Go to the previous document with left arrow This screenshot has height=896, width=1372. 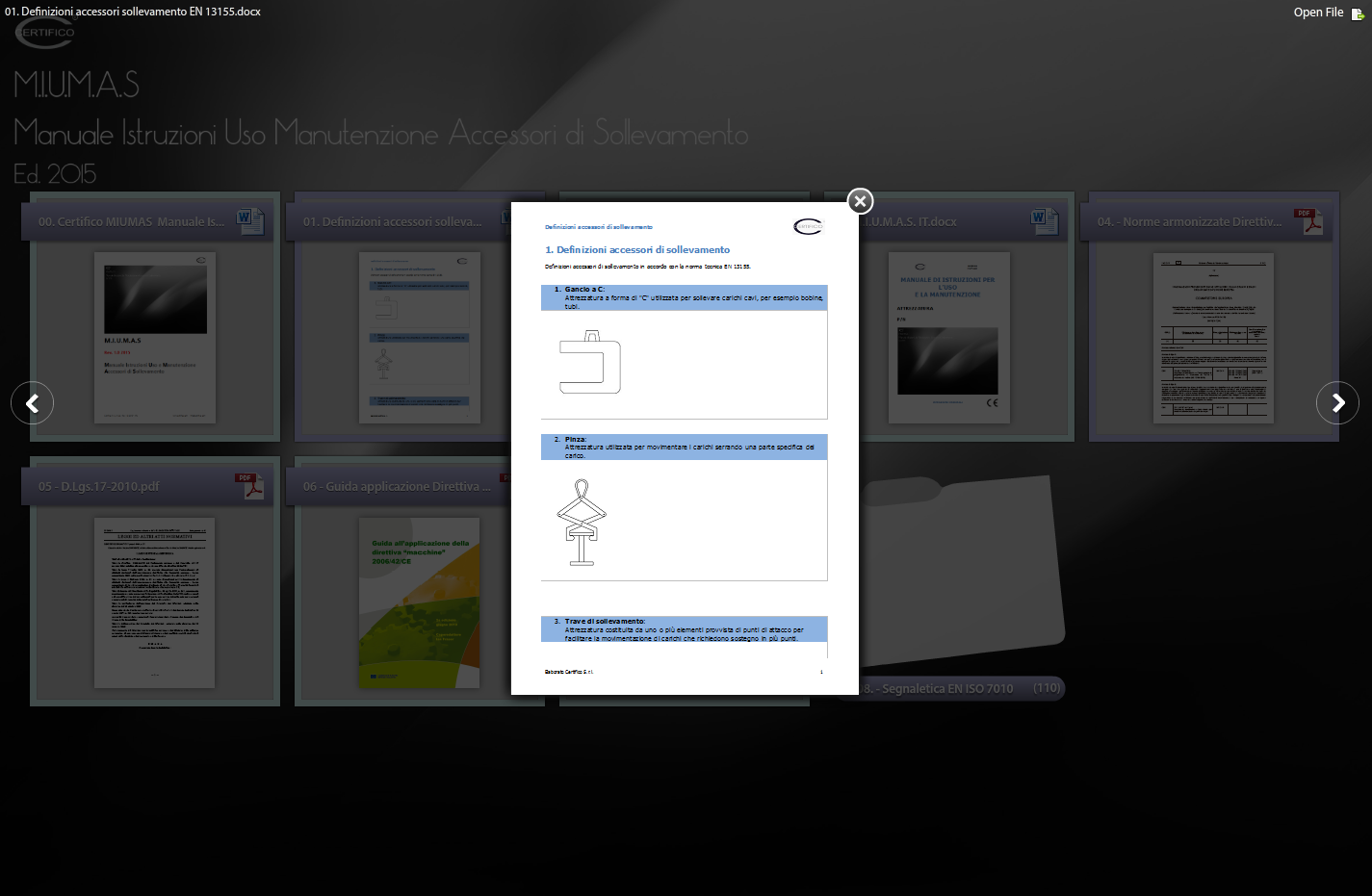pyautogui.click(x=33, y=403)
